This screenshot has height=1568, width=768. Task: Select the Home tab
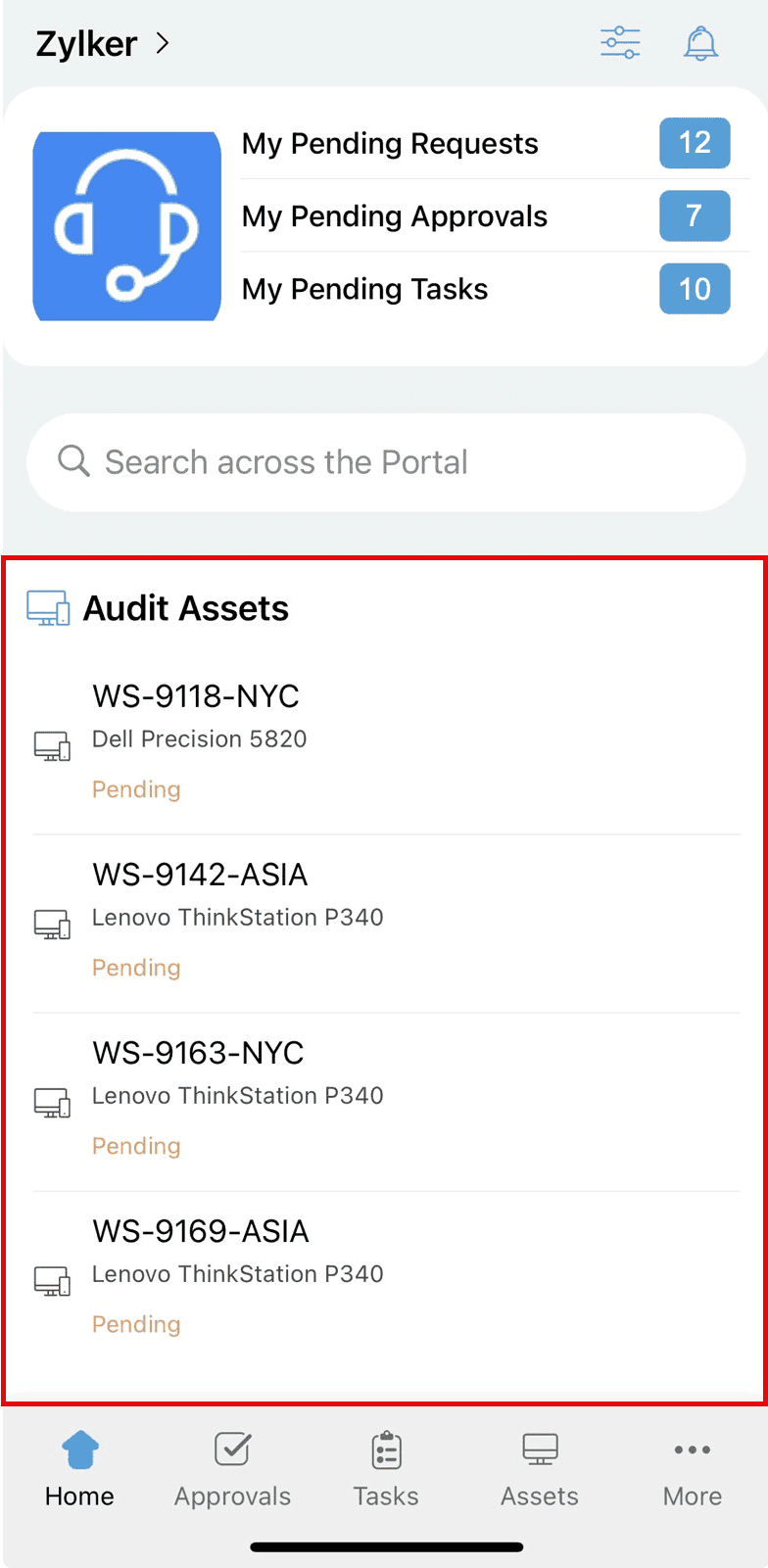79,1469
